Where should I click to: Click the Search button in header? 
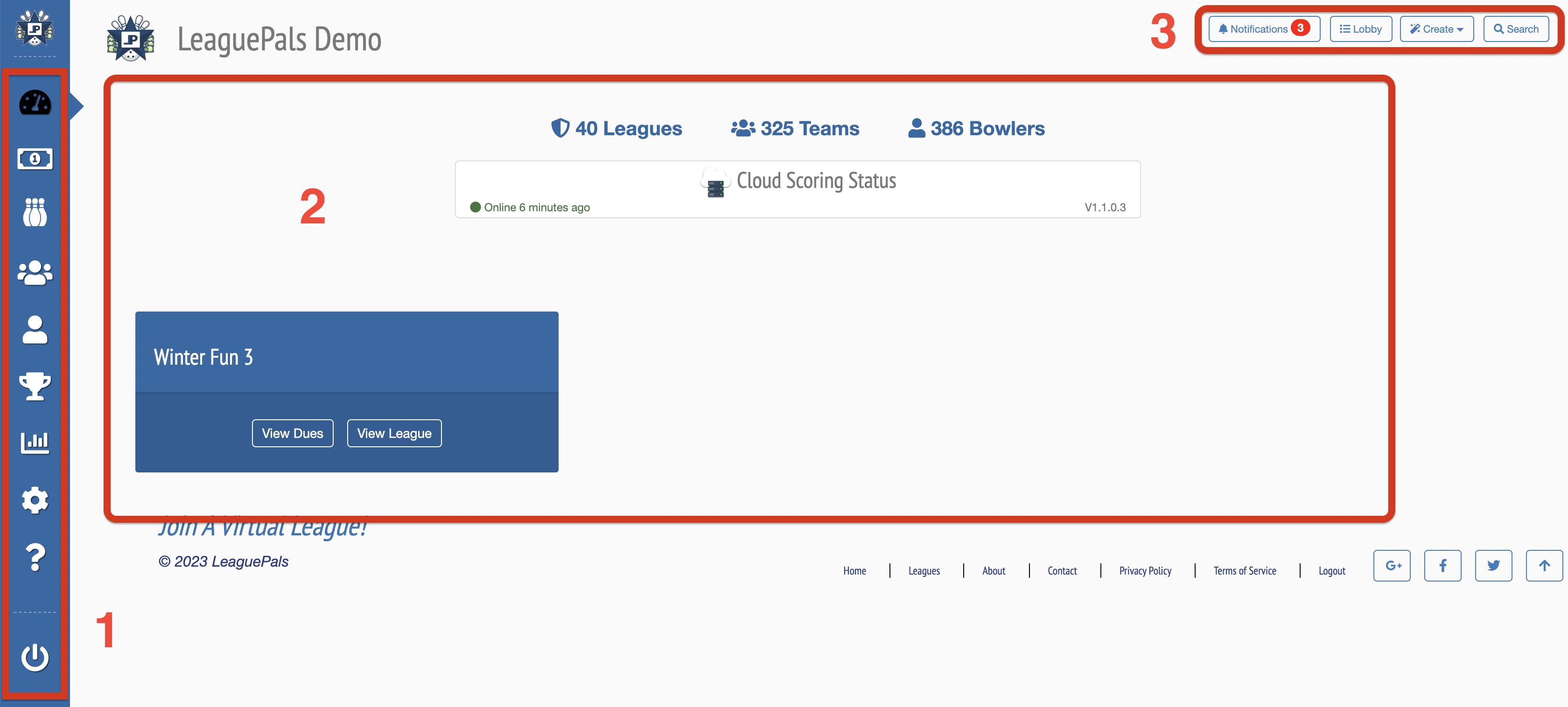(x=1516, y=29)
